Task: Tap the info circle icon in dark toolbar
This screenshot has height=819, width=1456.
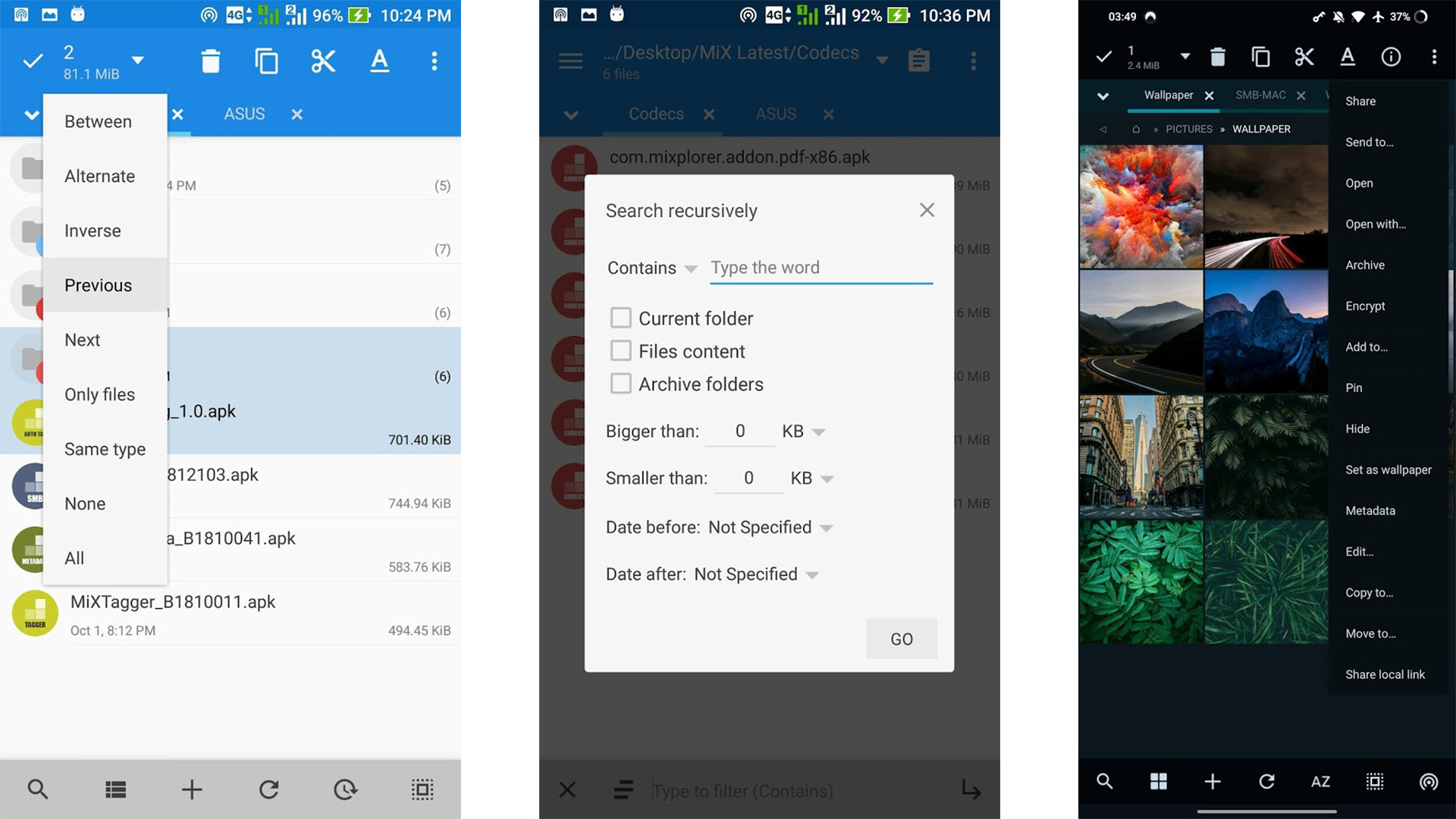Action: pos(1390,57)
